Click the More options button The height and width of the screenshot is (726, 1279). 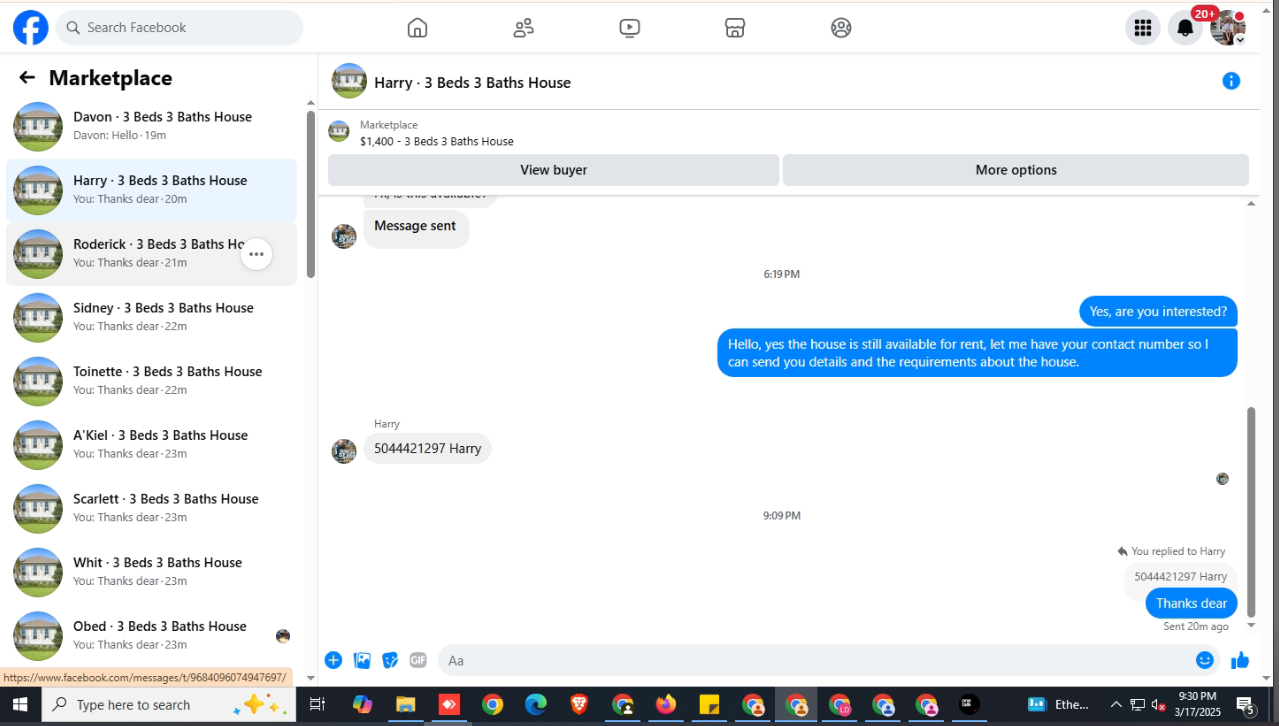pyautogui.click(x=1016, y=170)
